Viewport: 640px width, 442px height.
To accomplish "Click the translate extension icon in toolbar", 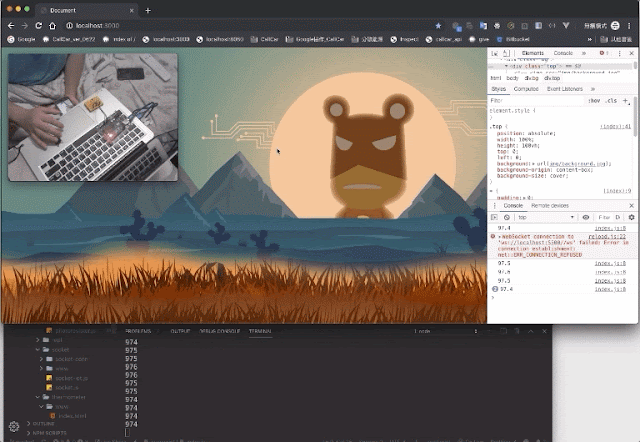I will (x=483, y=26).
